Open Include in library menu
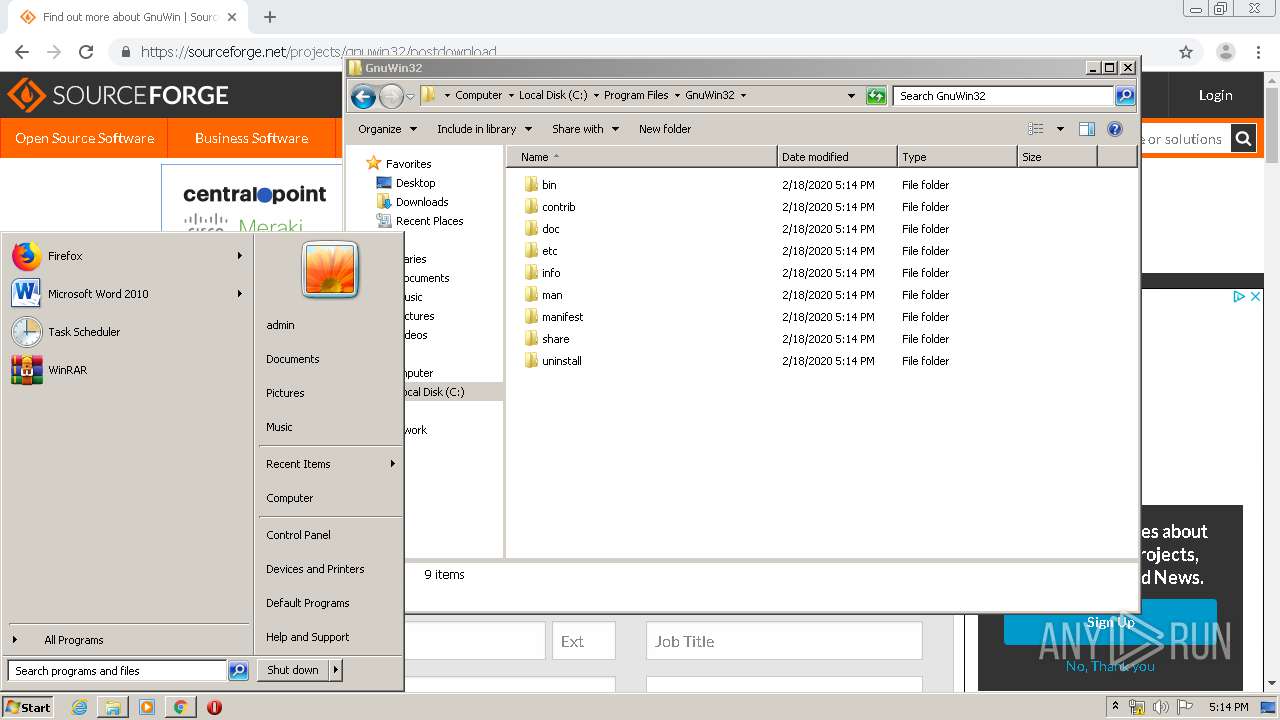The image size is (1280, 720). point(484,129)
